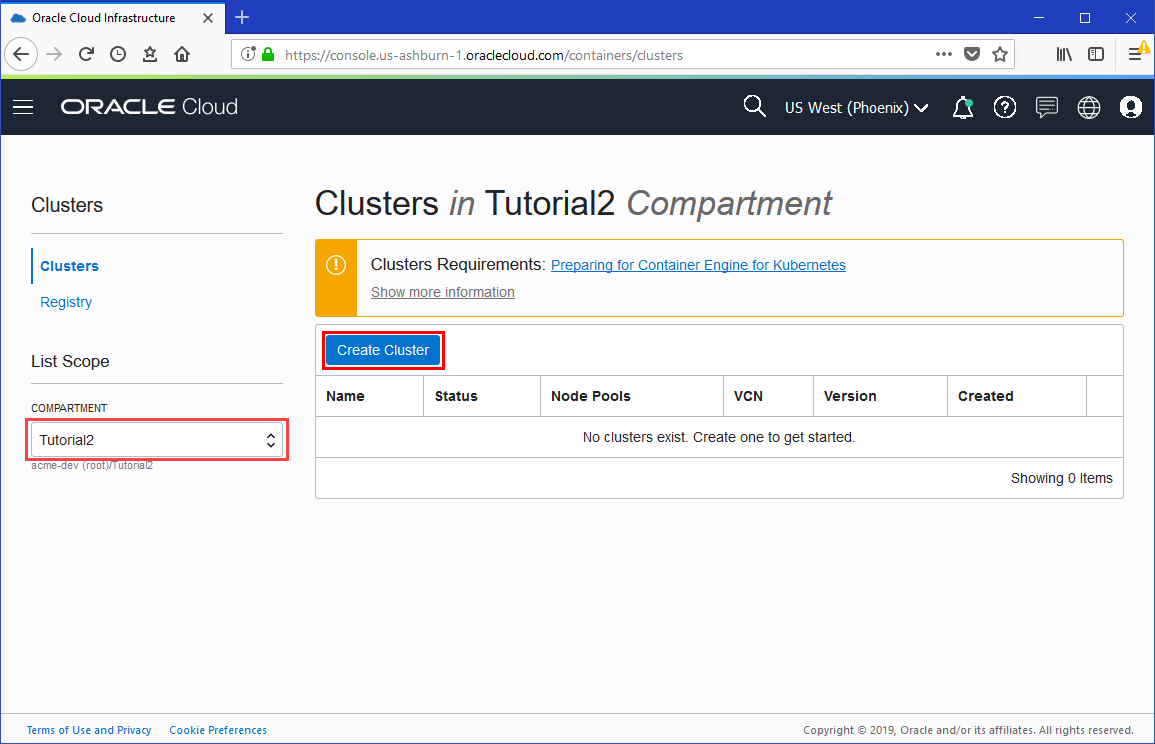Screen dimensions: 1155x744
Task: Go back with the browser back arrow
Action: (x=21, y=55)
